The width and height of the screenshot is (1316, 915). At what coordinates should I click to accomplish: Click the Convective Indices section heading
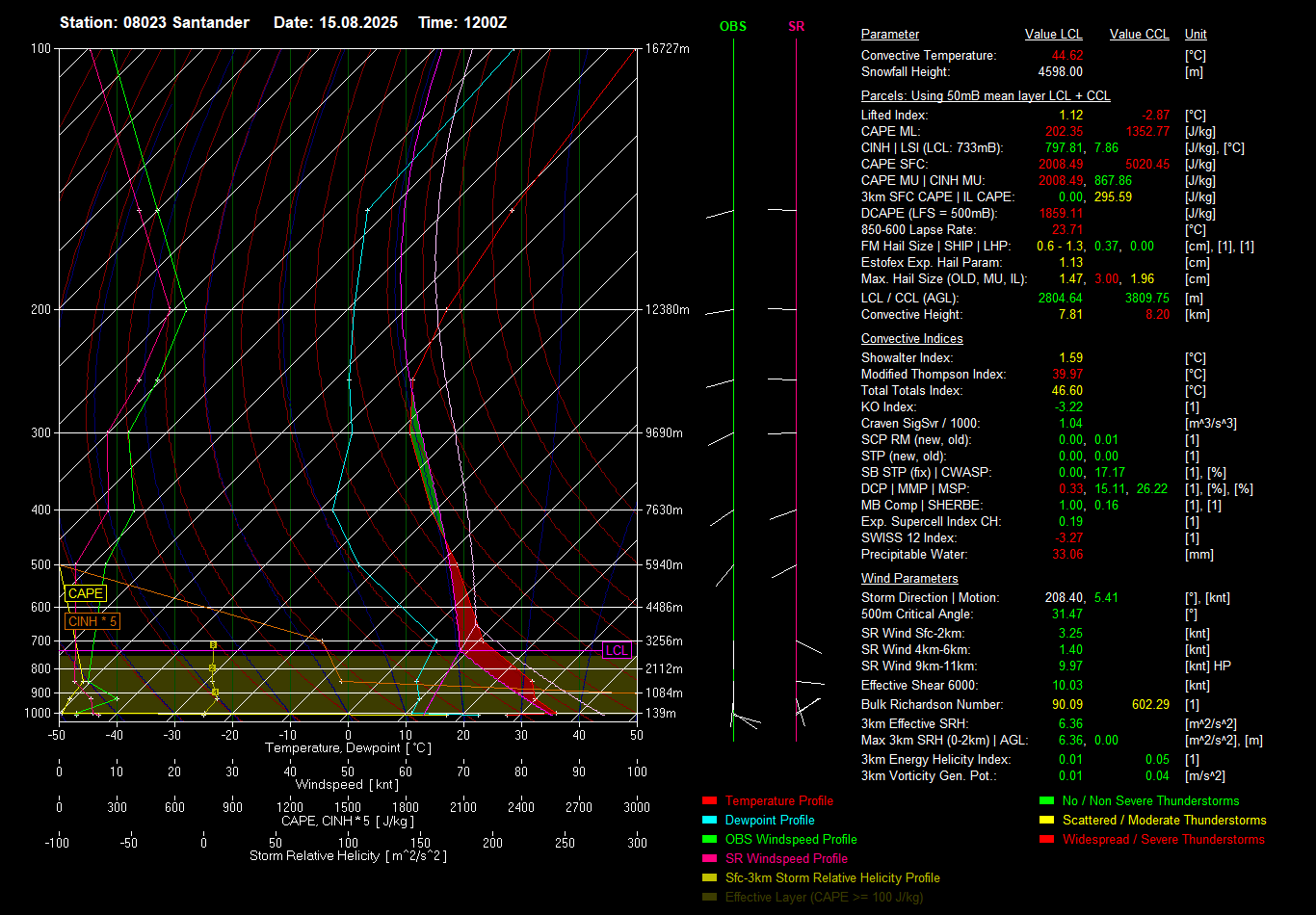912,339
